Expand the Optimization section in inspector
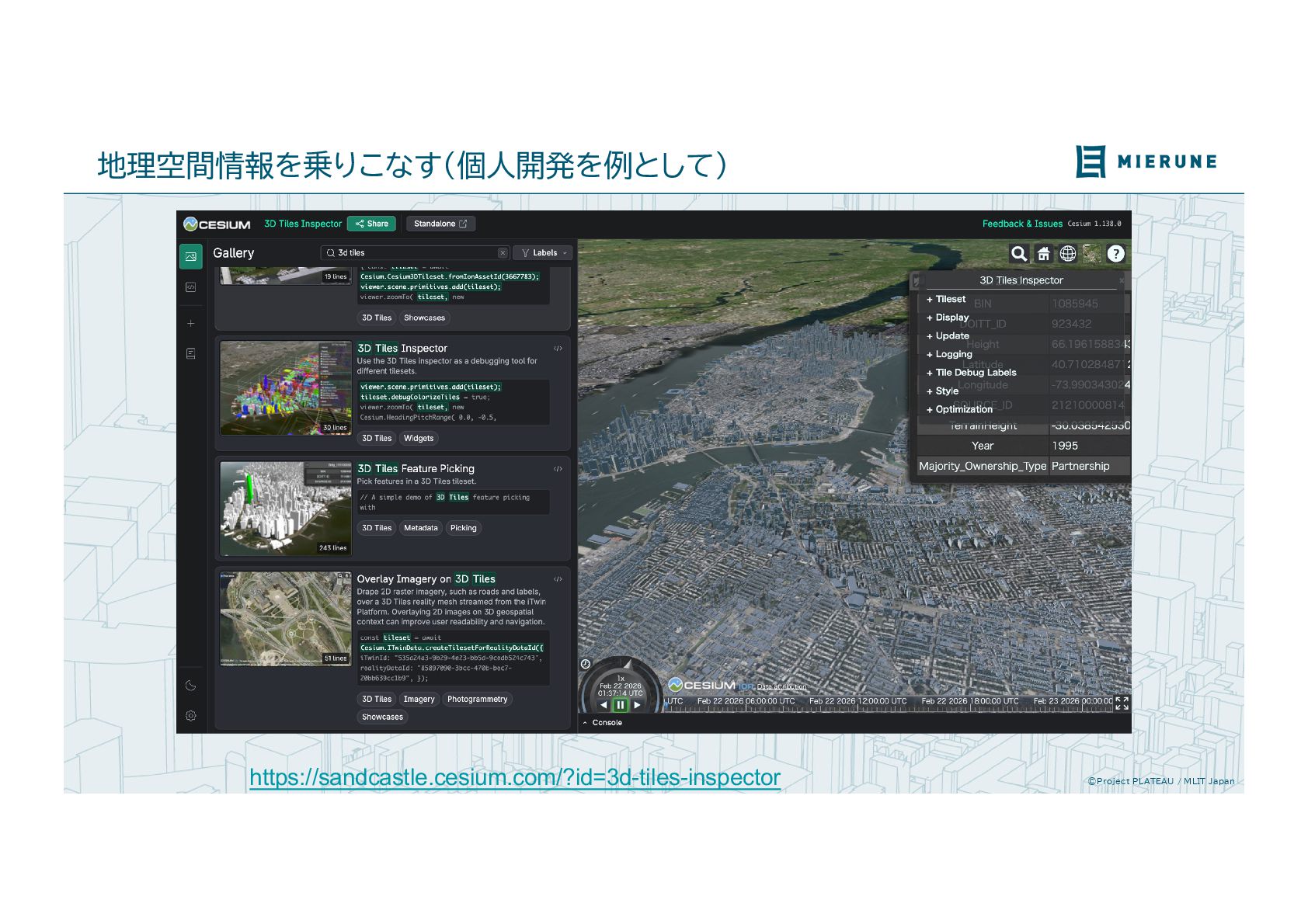The height and width of the screenshot is (924, 1308). coord(959,409)
